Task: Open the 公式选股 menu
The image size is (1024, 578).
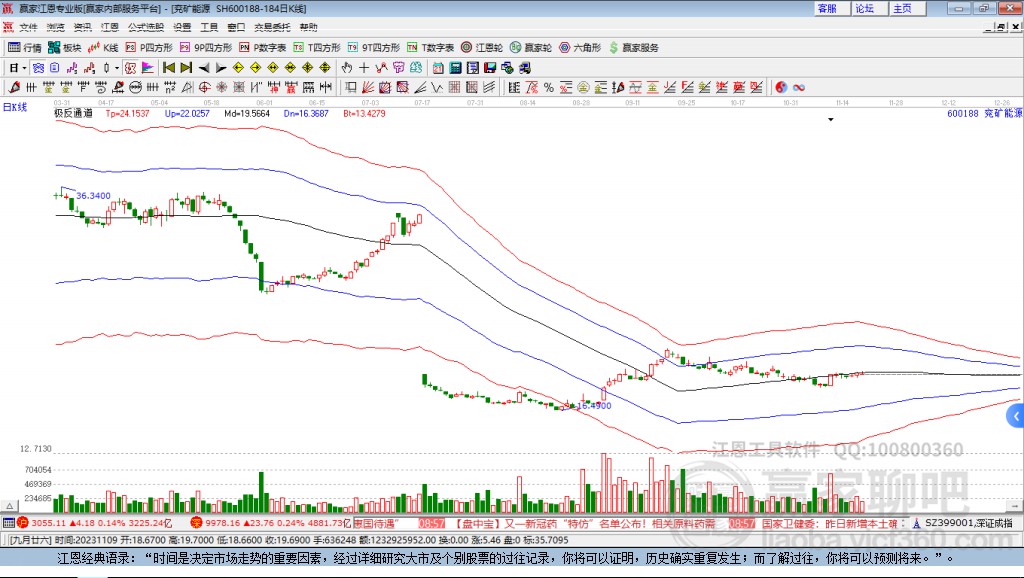Action: point(144,27)
